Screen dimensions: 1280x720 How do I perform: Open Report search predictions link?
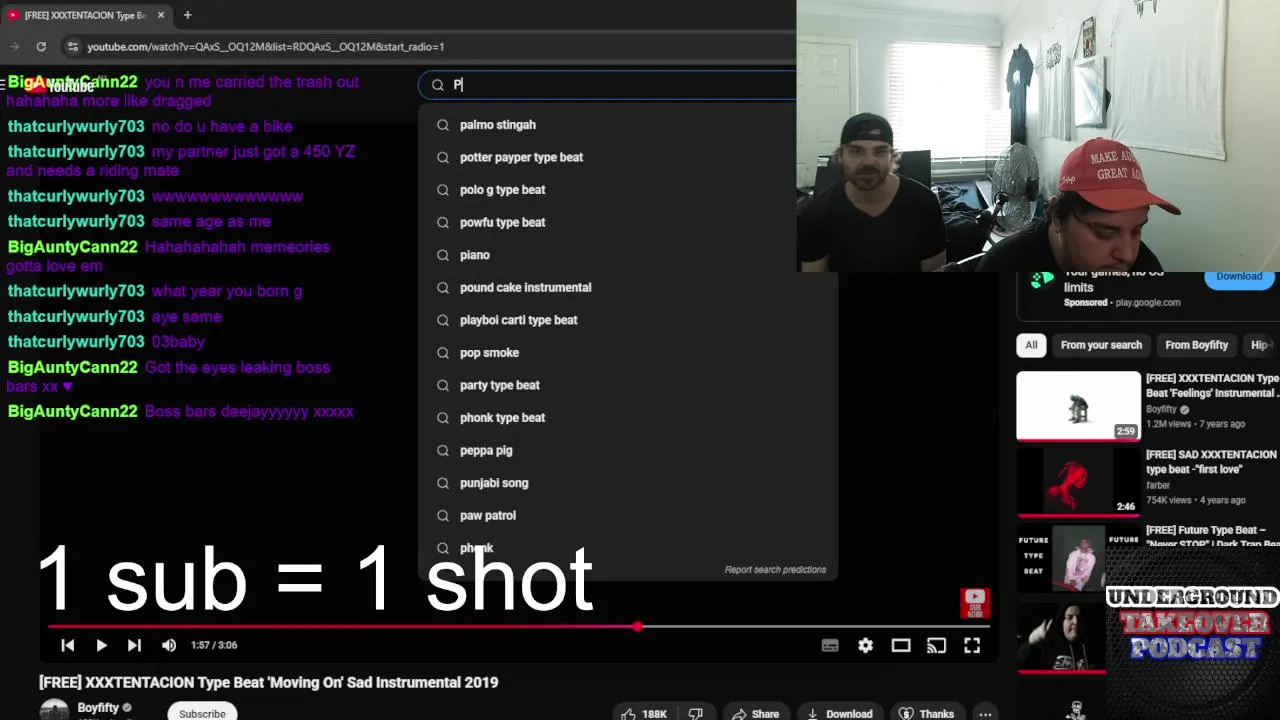click(775, 569)
